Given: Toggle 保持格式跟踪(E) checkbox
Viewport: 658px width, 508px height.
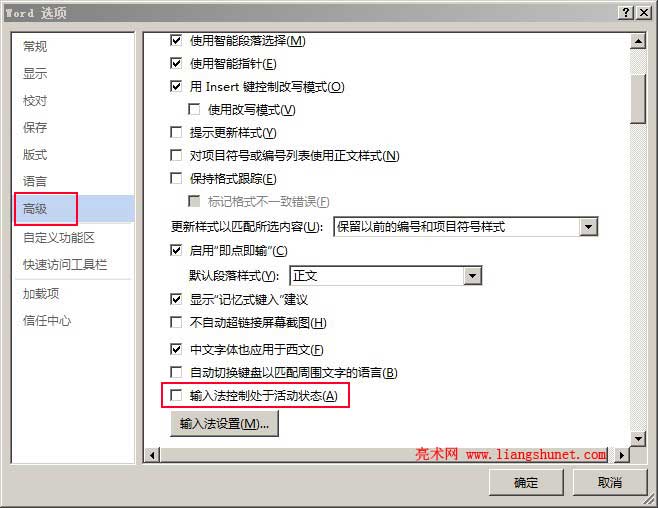Looking at the screenshot, I should click(176, 179).
